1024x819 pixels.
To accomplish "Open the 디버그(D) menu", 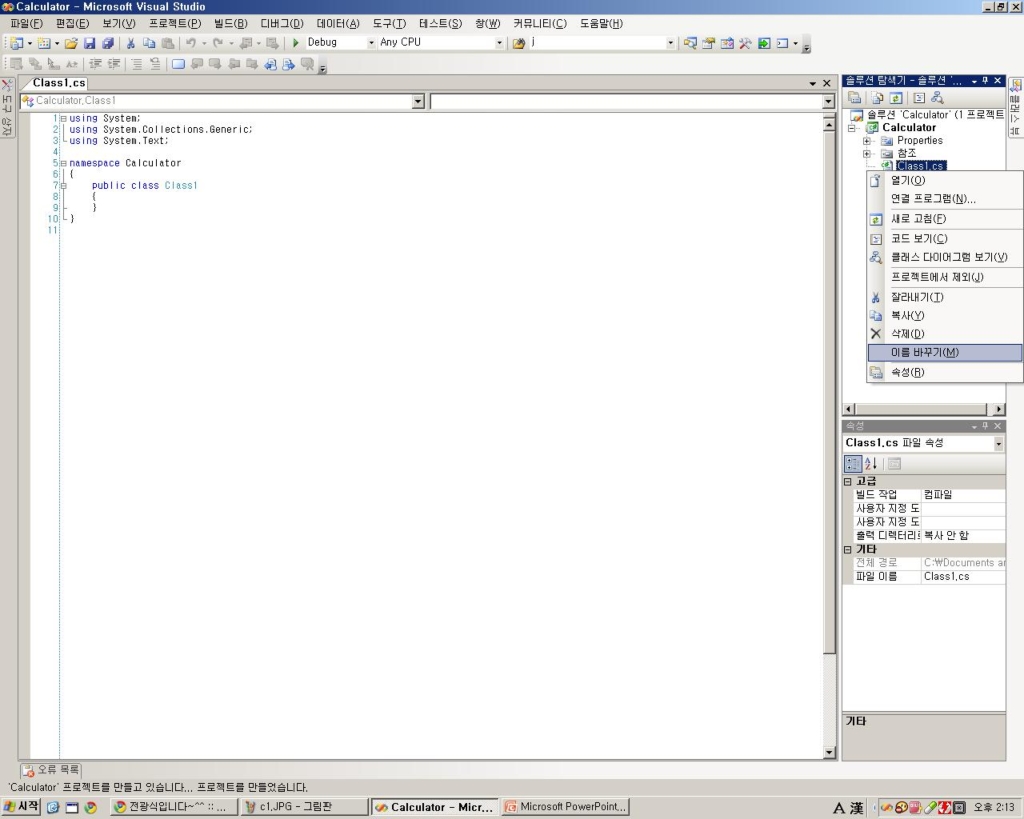I will coord(282,24).
